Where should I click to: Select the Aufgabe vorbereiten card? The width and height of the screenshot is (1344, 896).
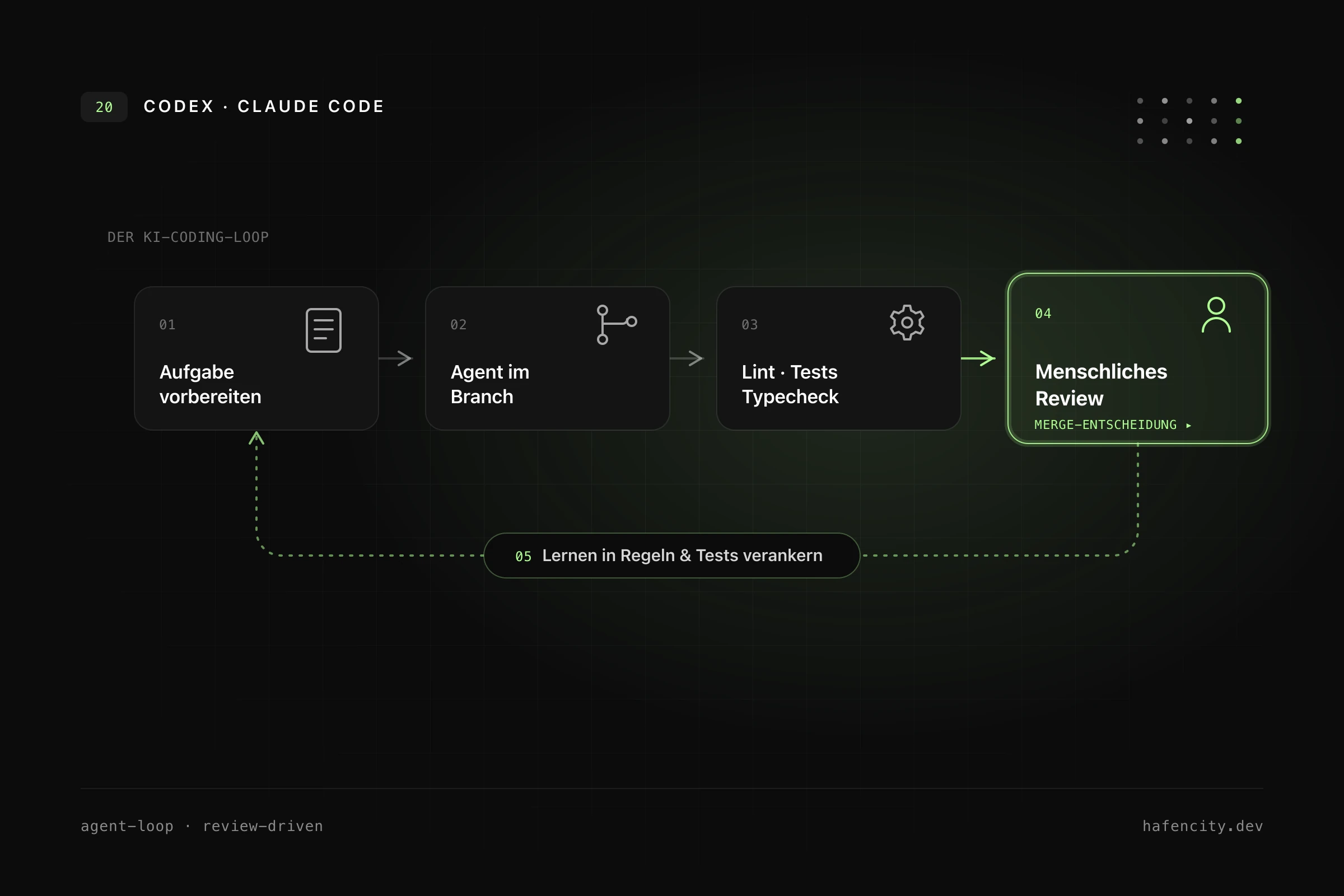(x=256, y=358)
